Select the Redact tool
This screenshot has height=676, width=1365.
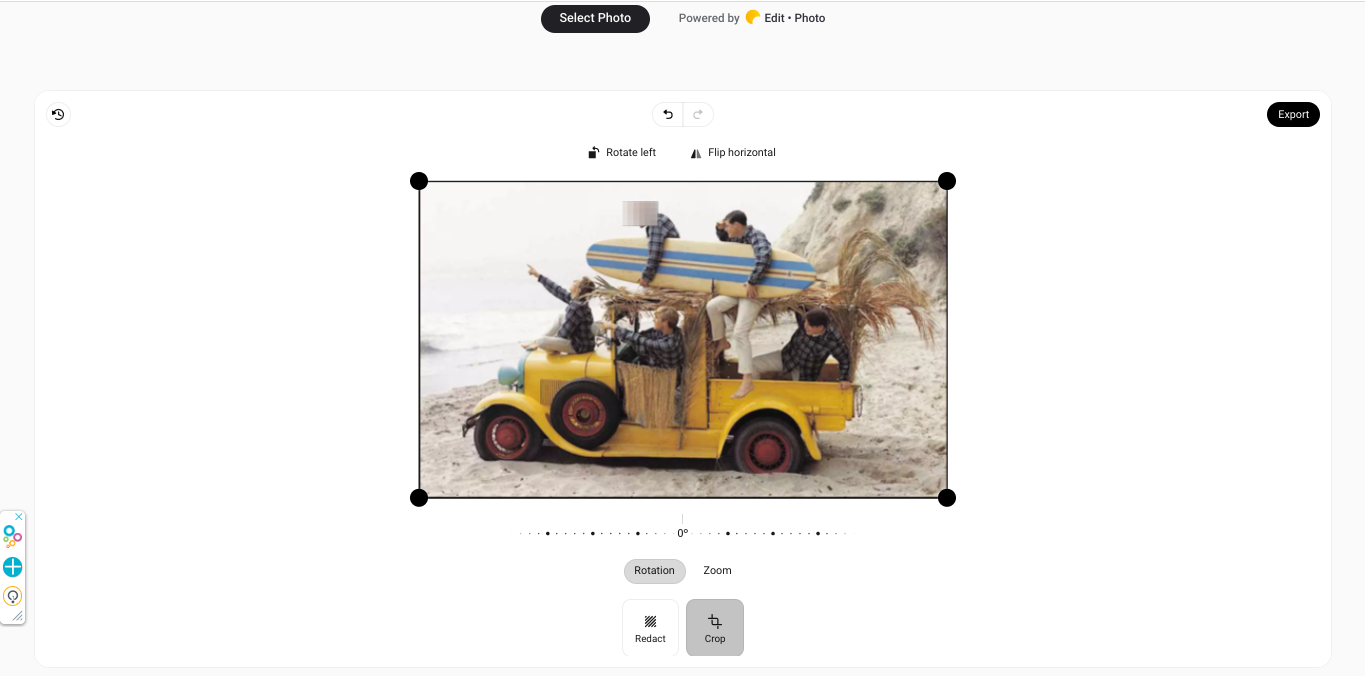tap(650, 628)
